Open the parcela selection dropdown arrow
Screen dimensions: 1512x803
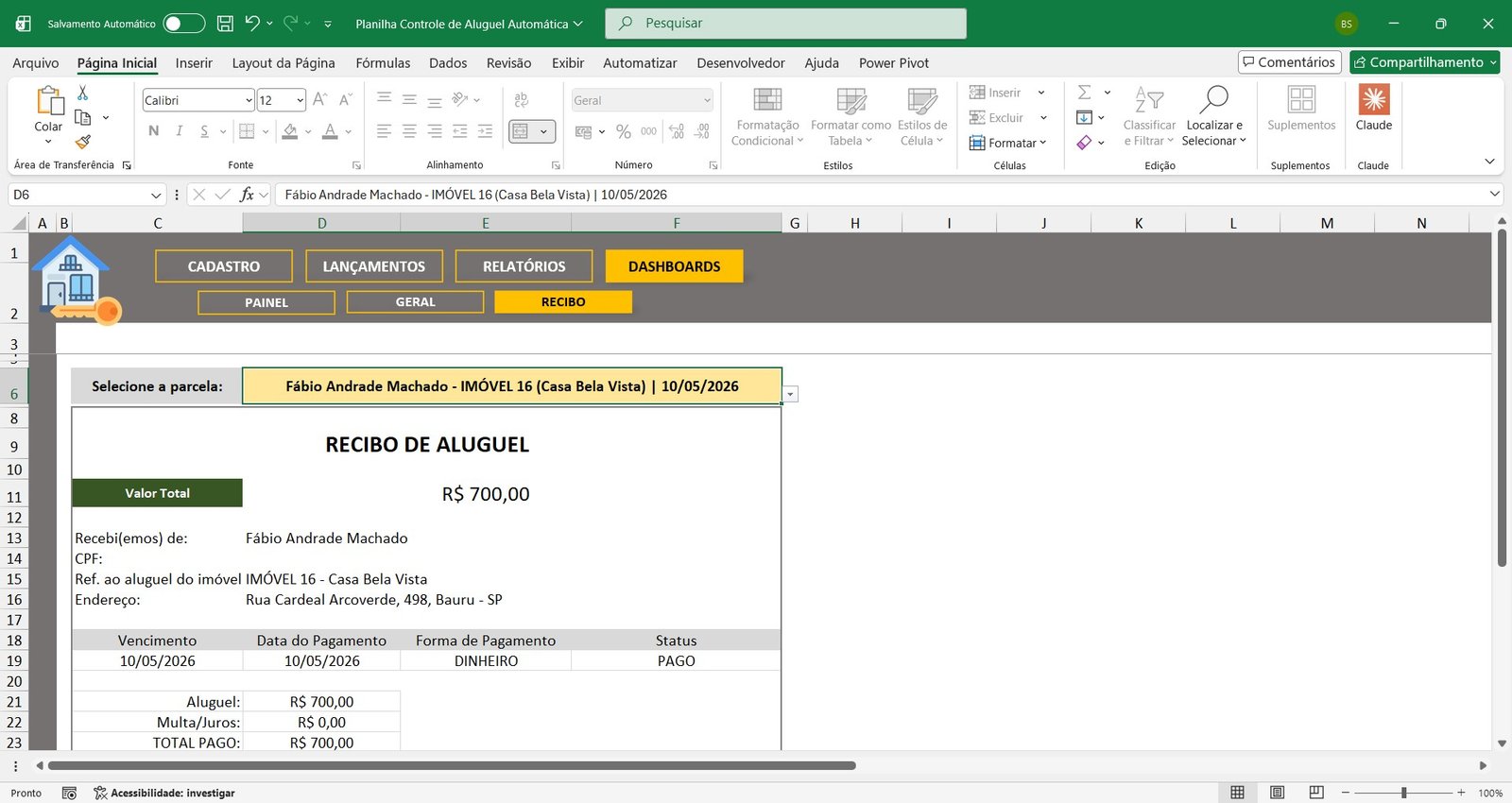[x=791, y=394]
